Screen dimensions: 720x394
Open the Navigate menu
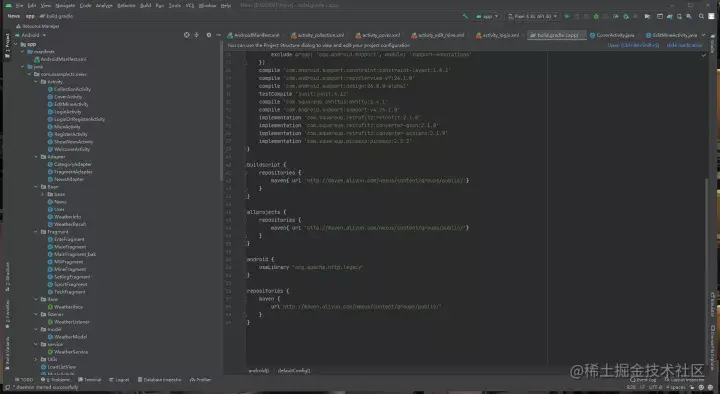point(65,6)
